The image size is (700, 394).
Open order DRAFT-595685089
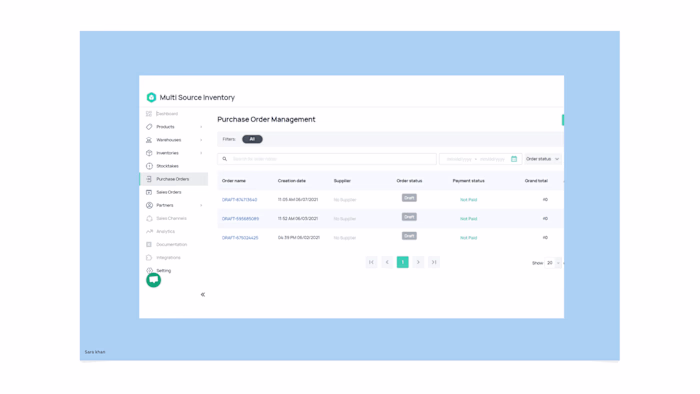241,219
